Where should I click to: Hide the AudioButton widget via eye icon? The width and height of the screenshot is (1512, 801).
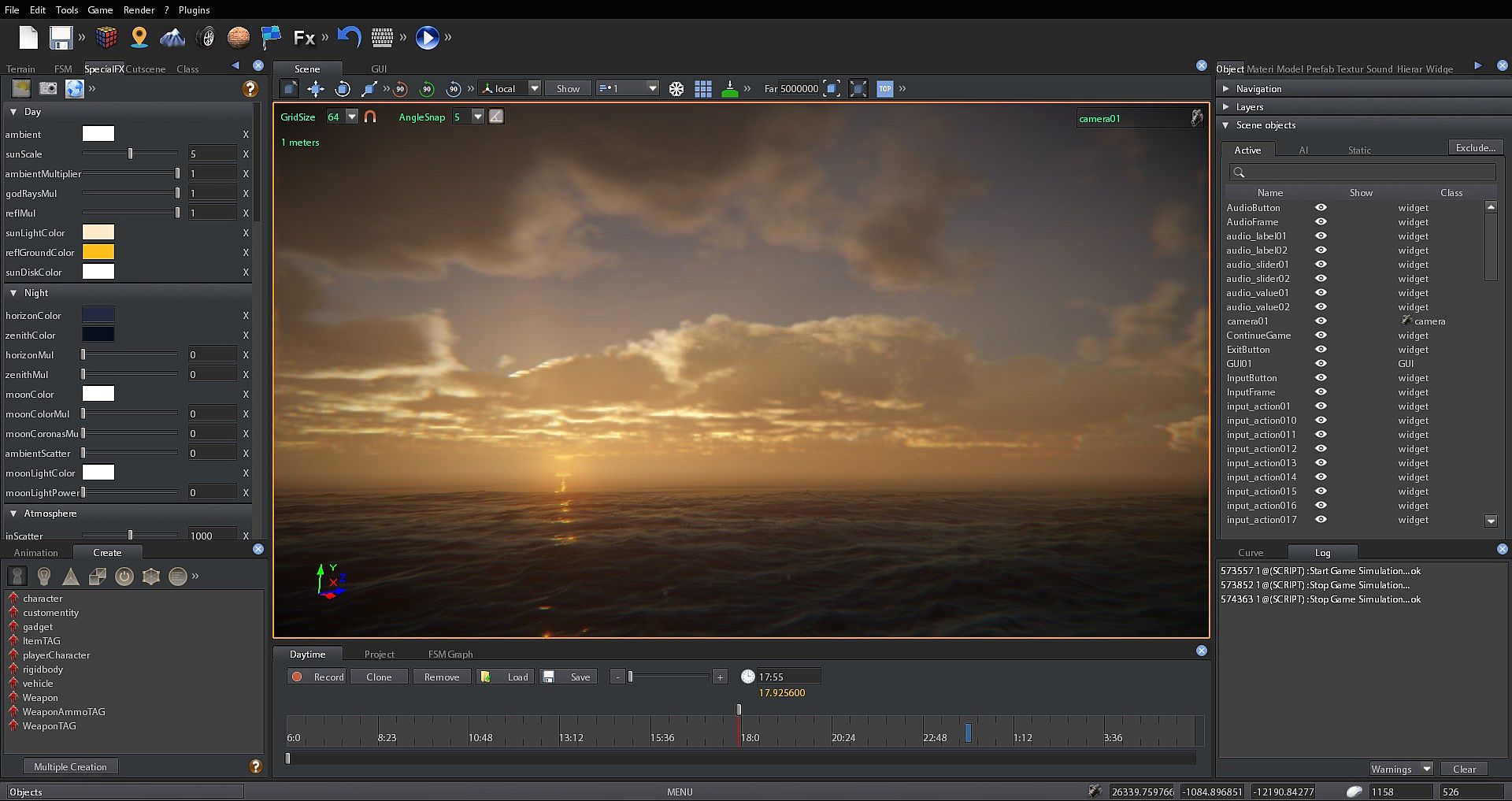[x=1321, y=208]
